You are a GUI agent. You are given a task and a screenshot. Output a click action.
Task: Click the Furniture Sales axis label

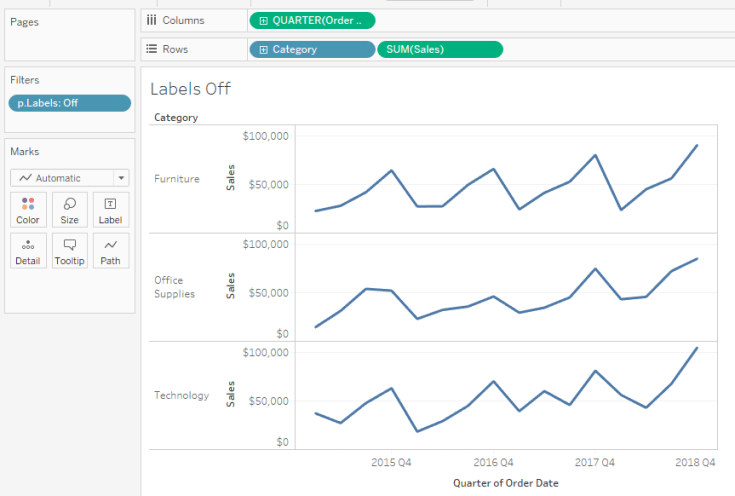coord(231,179)
